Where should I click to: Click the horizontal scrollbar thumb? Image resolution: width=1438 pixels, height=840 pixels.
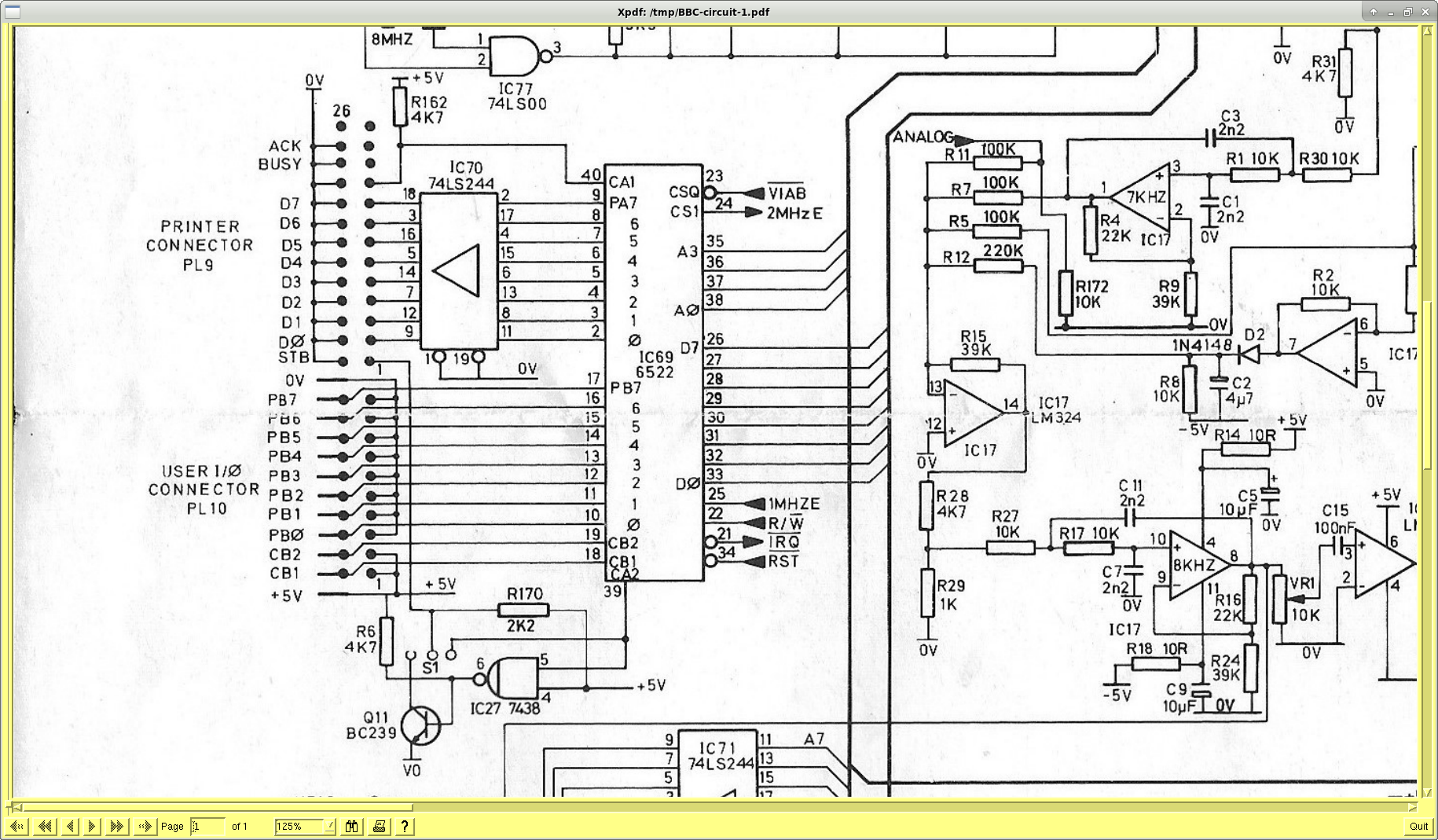click(x=218, y=806)
